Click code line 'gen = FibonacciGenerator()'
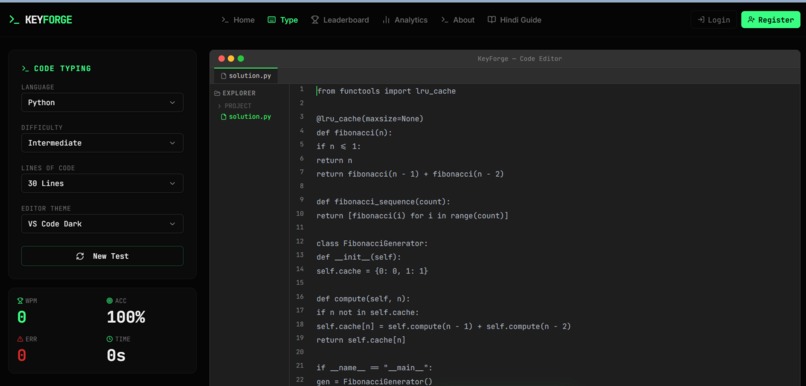 click(x=375, y=382)
